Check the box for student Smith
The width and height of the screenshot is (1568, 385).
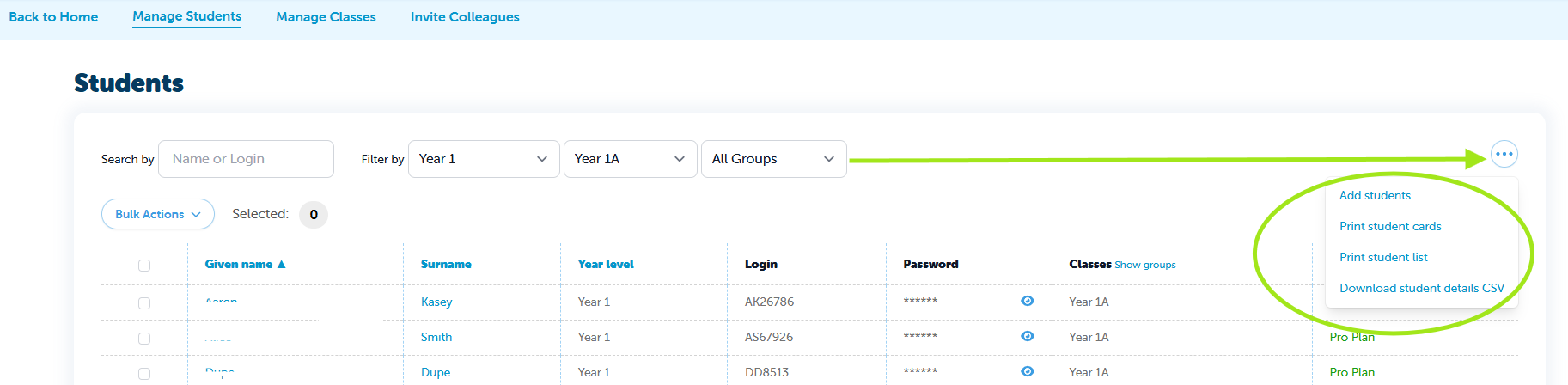click(x=144, y=339)
